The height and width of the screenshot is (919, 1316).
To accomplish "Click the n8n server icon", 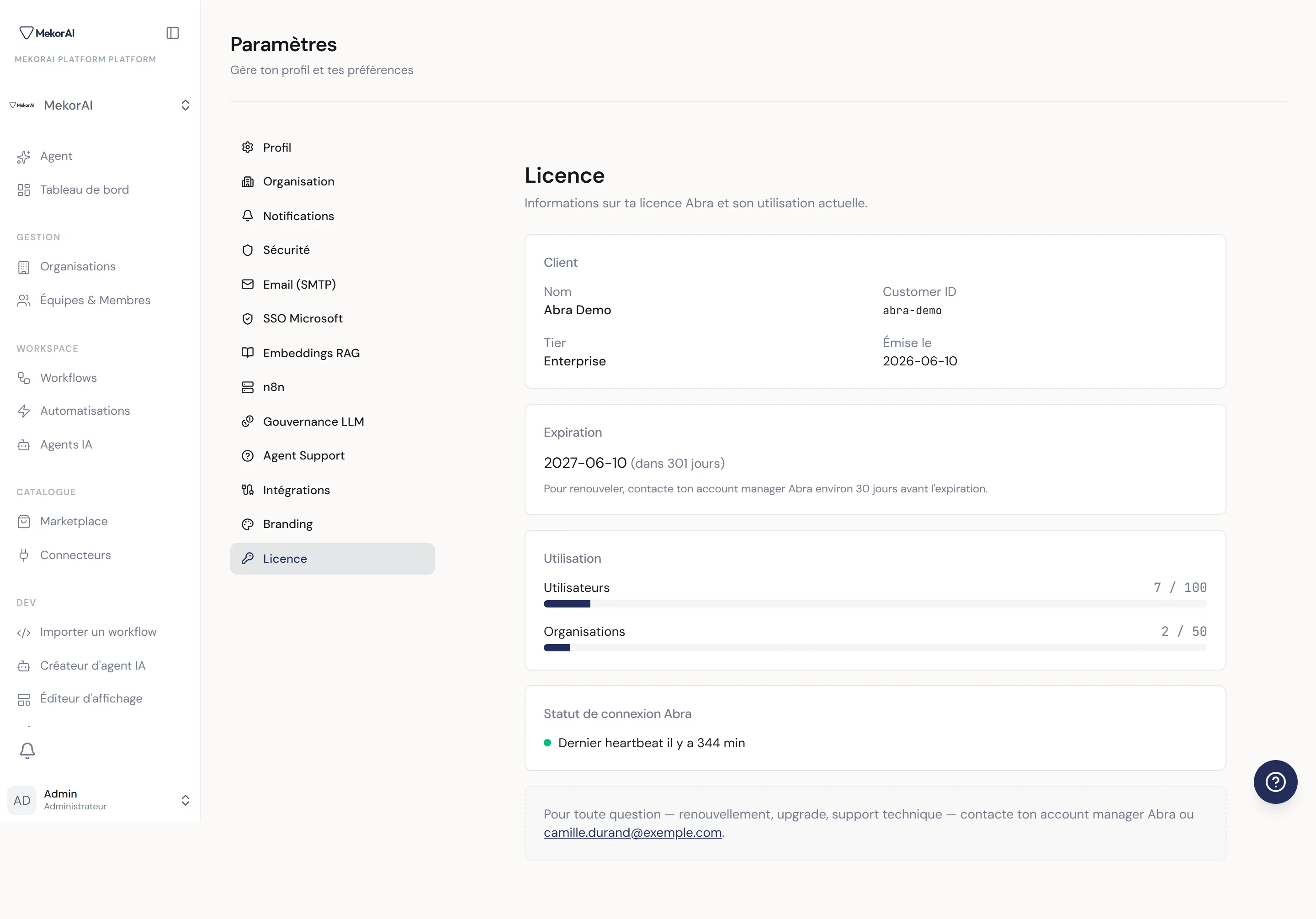I will [x=248, y=387].
